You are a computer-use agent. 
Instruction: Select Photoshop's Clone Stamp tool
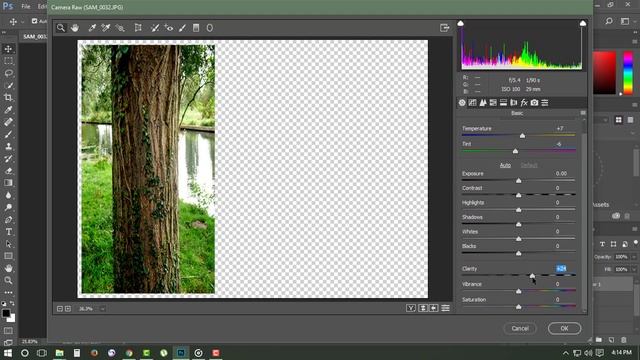(9, 146)
